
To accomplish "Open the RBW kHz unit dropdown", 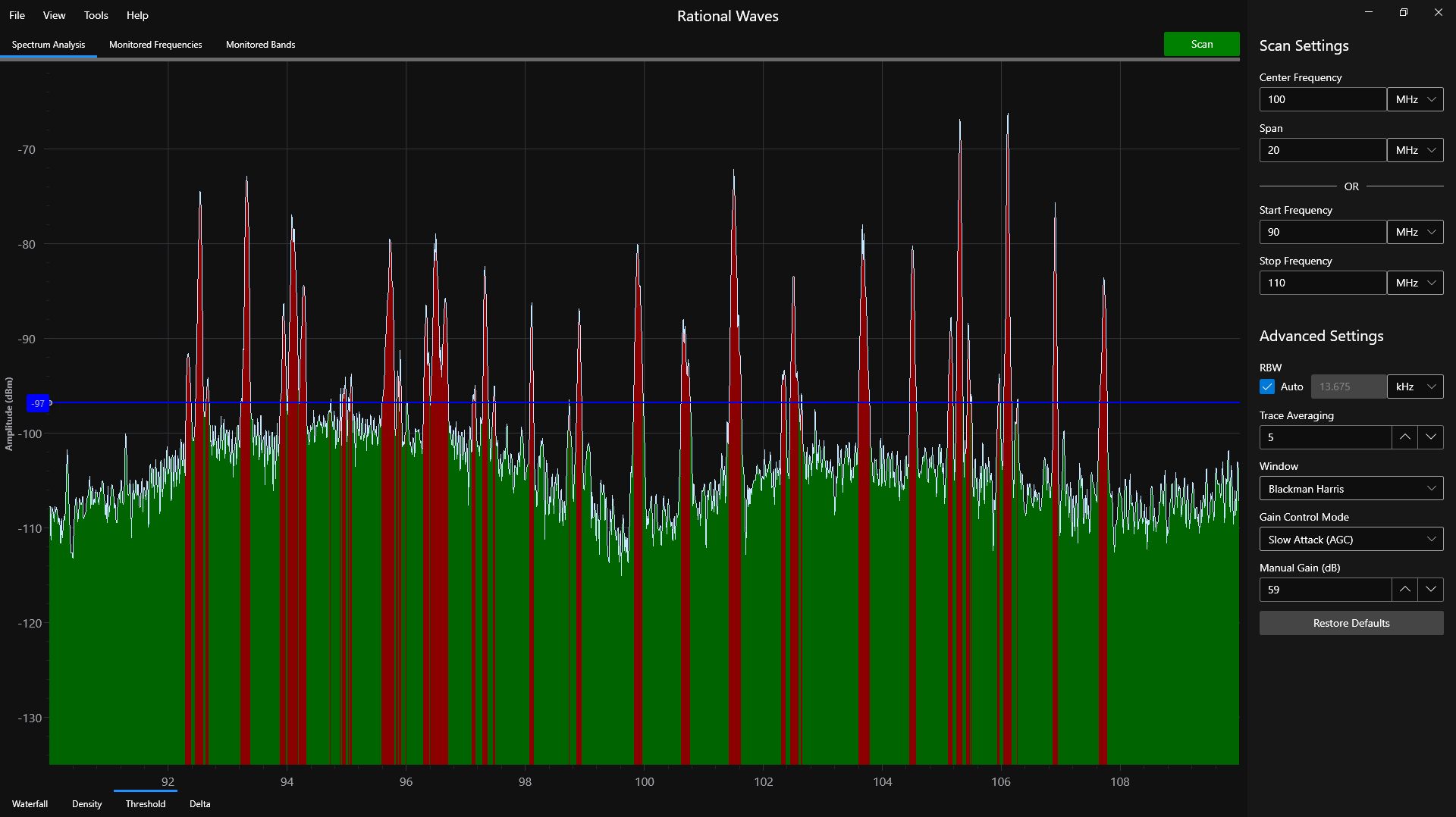I will coord(1415,387).
